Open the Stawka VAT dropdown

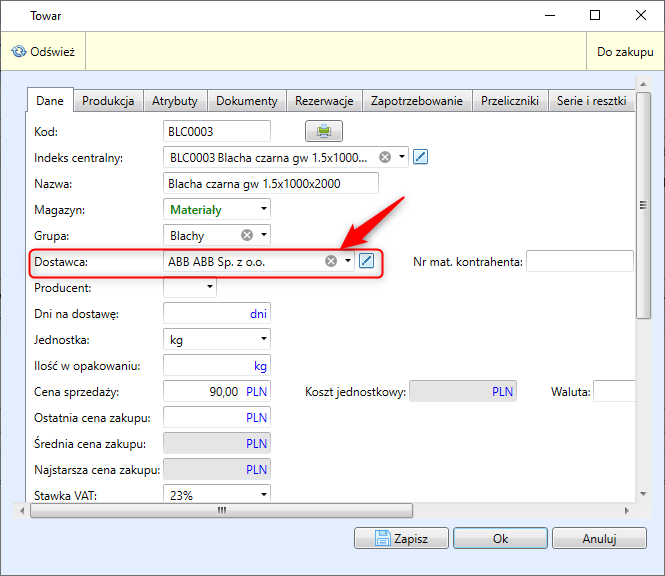(x=263, y=494)
